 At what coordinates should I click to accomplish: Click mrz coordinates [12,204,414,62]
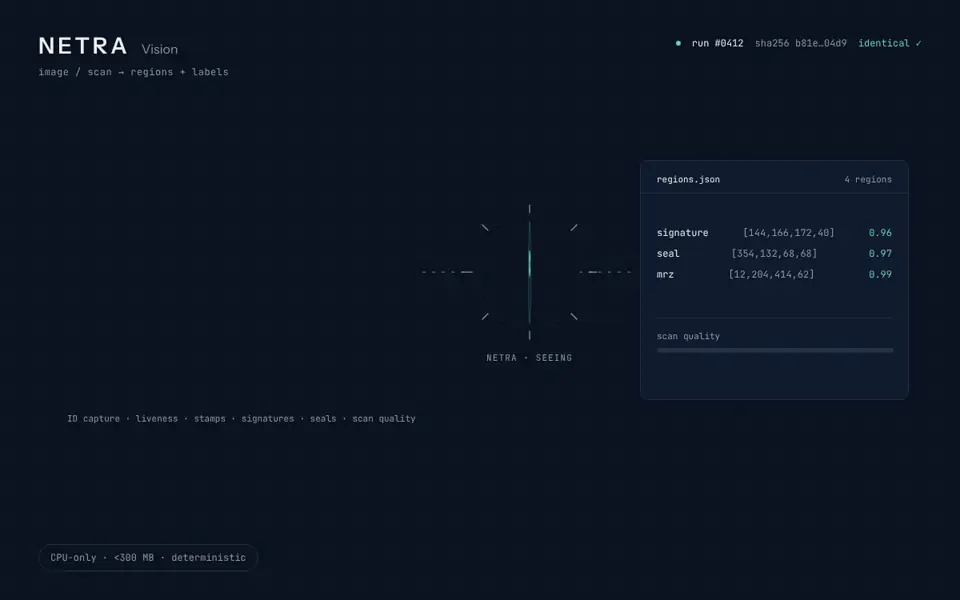pos(771,274)
